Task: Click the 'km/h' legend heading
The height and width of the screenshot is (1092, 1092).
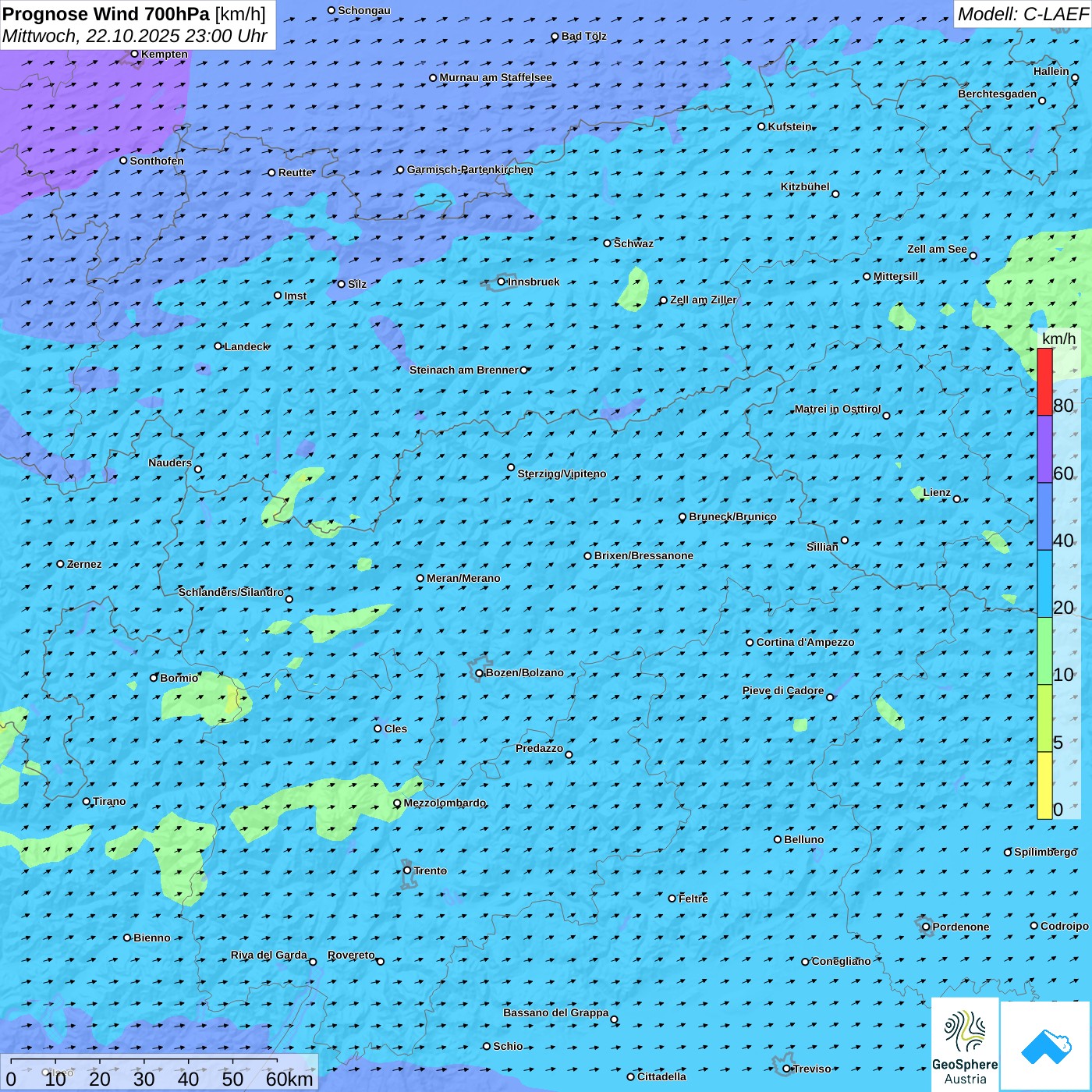Action: [1058, 339]
